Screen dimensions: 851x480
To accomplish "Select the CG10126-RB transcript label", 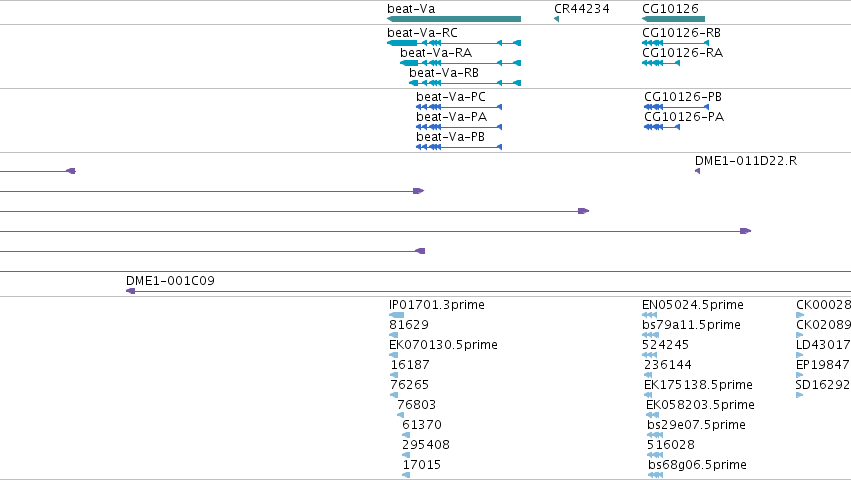I will pyautogui.click(x=681, y=33).
